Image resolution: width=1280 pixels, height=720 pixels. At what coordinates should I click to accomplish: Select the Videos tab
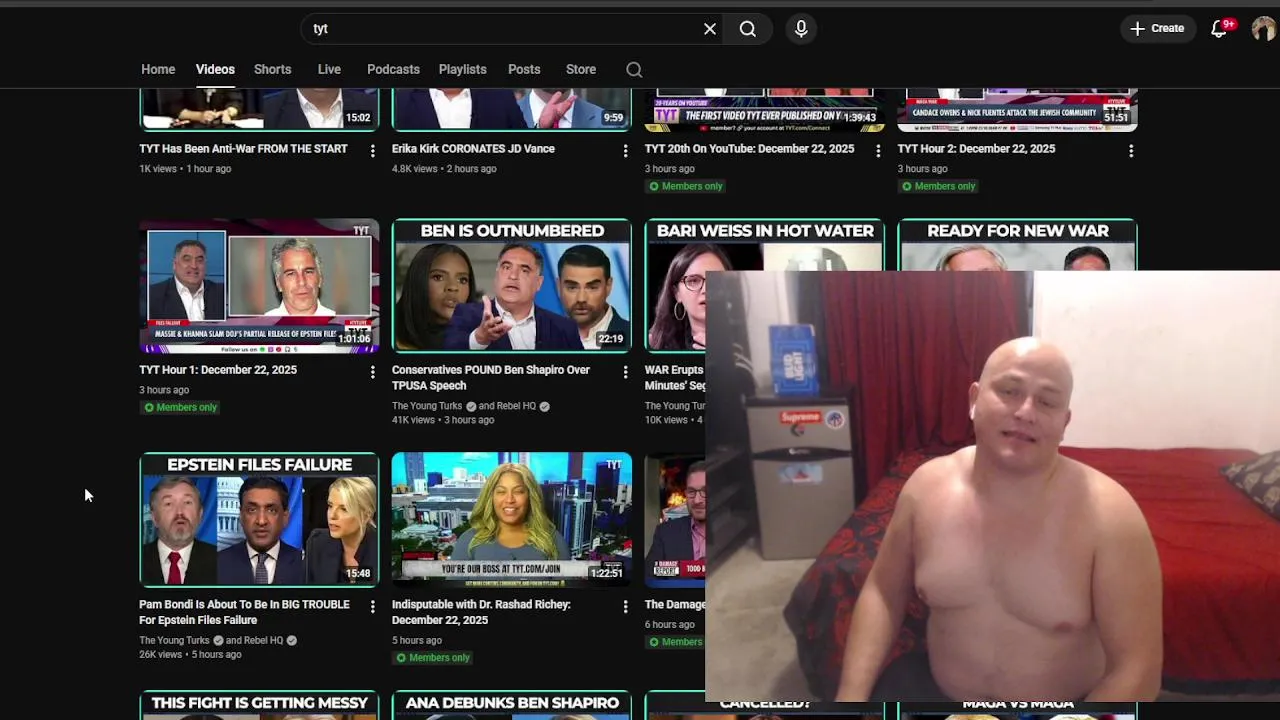click(215, 69)
